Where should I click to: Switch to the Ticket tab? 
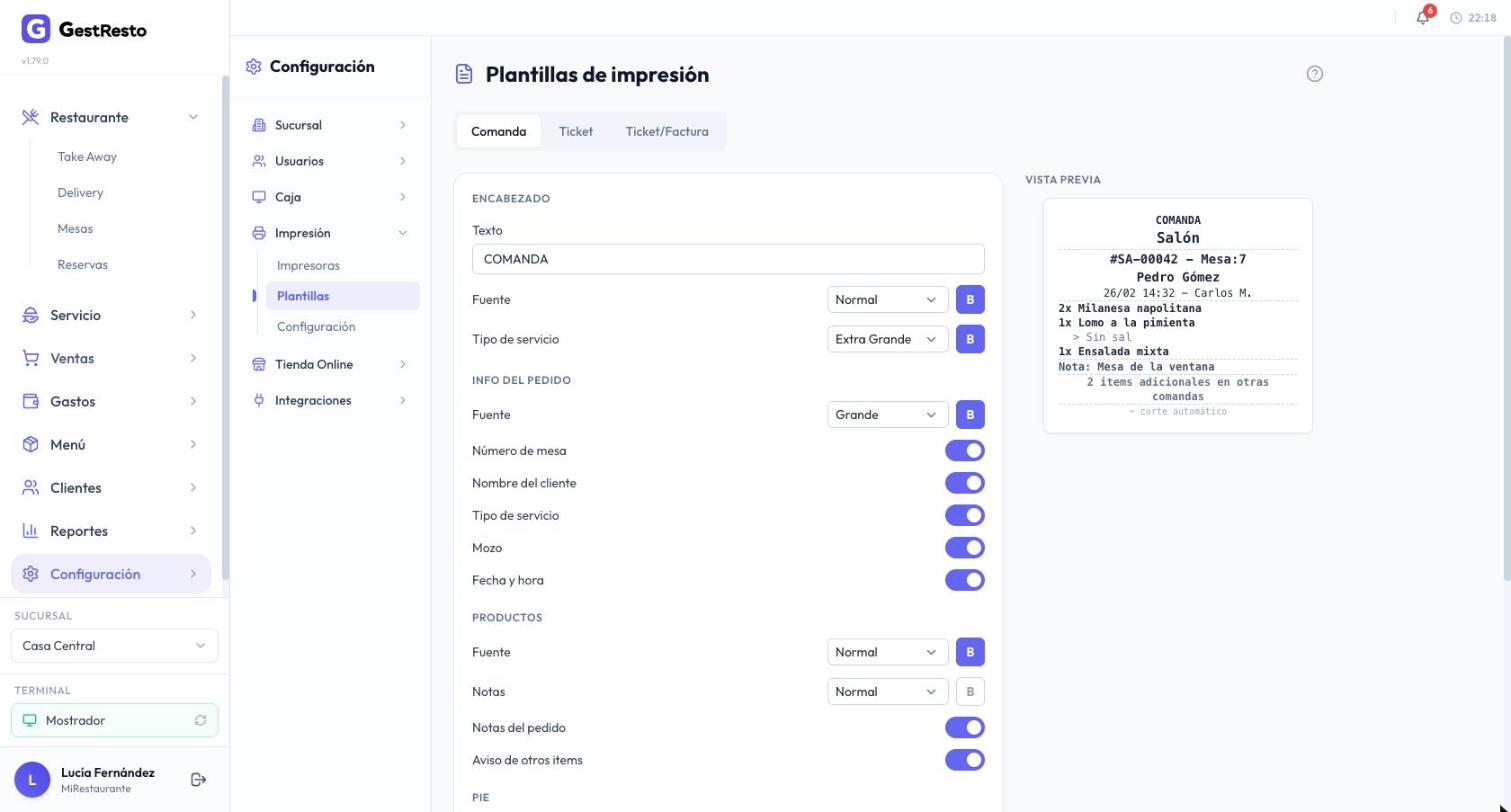click(x=576, y=131)
